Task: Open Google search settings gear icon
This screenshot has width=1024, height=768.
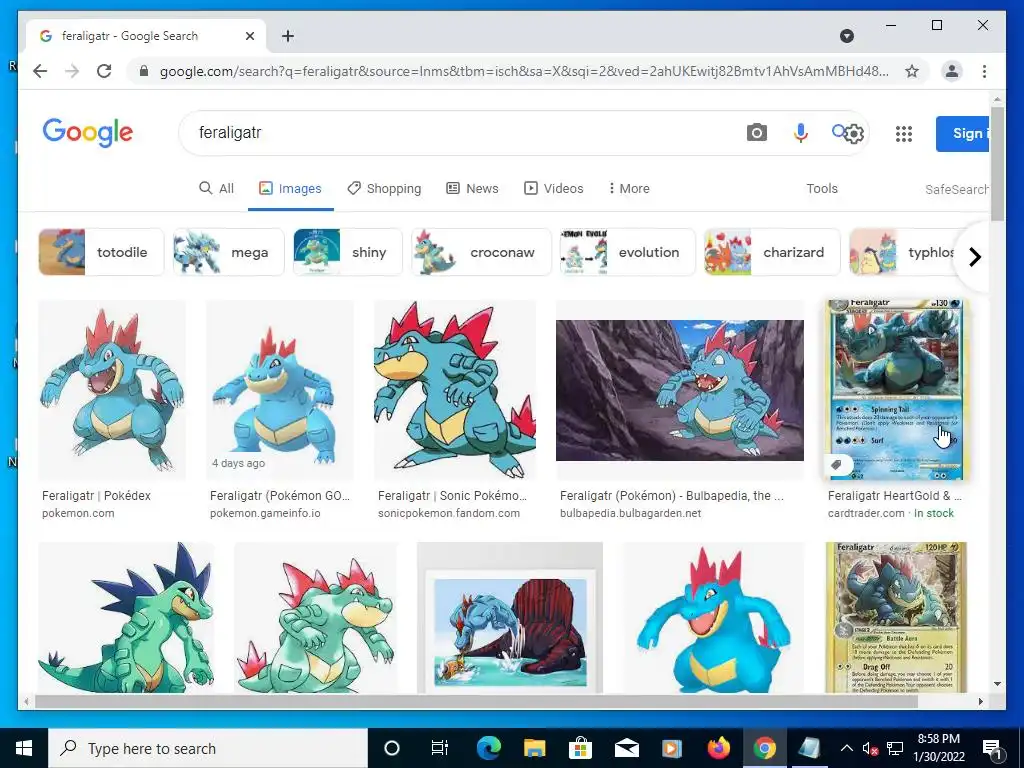Action: point(854,134)
